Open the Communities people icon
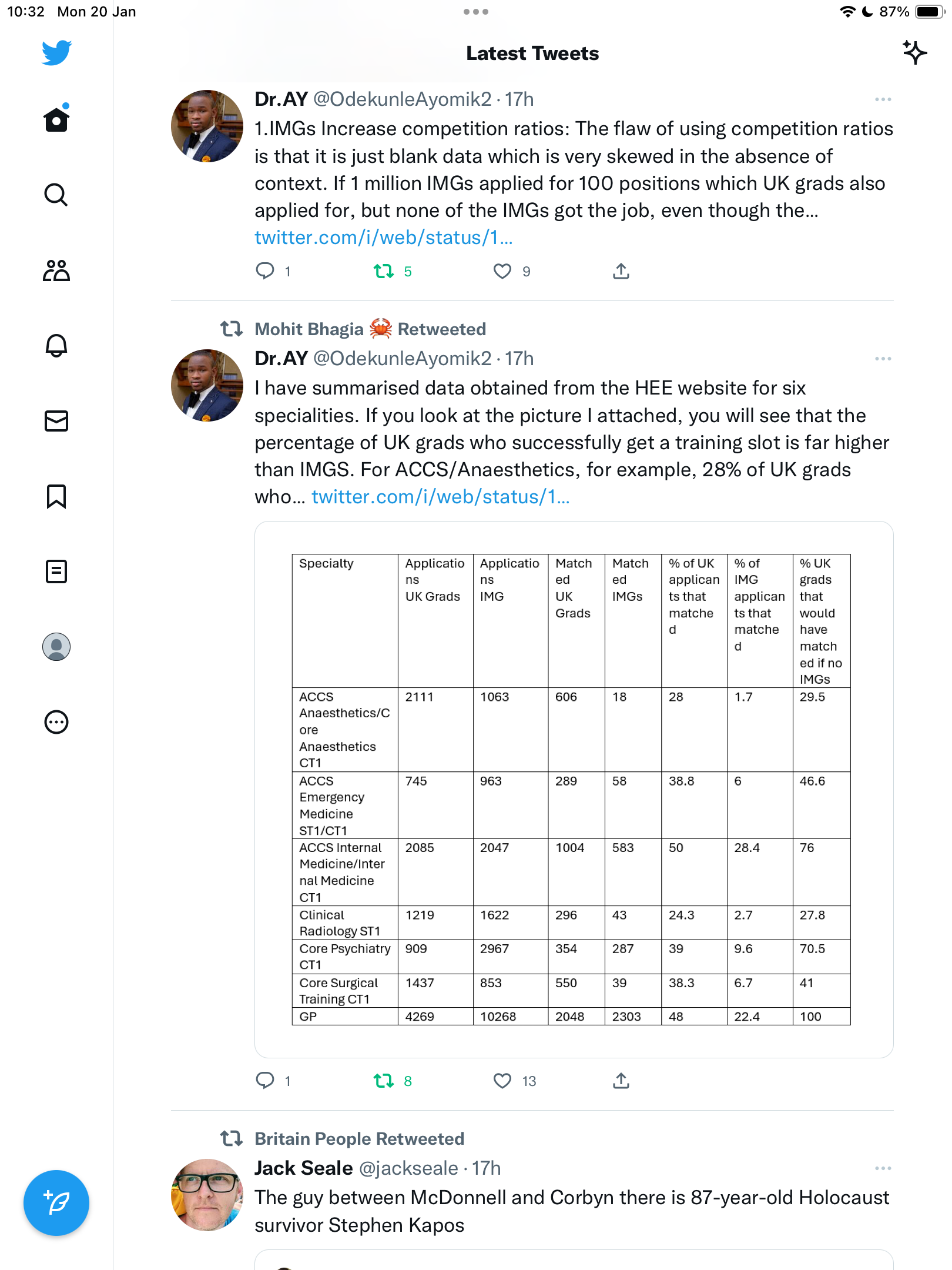Viewport: 952px width, 1270px height. tap(56, 270)
